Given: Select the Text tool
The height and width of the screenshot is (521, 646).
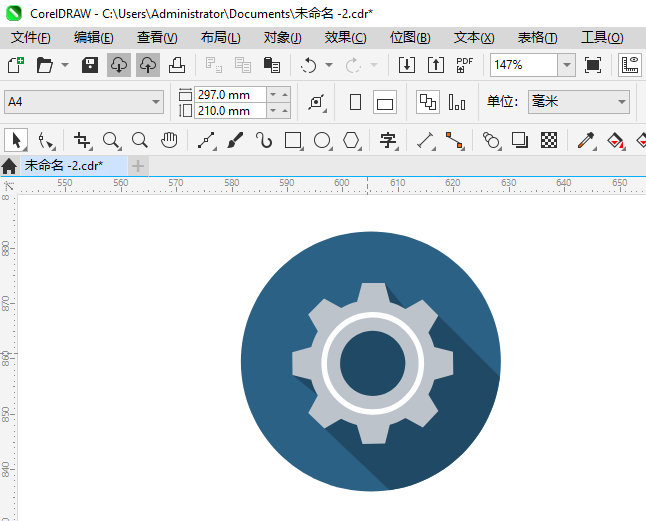Looking at the screenshot, I should click(389, 140).
